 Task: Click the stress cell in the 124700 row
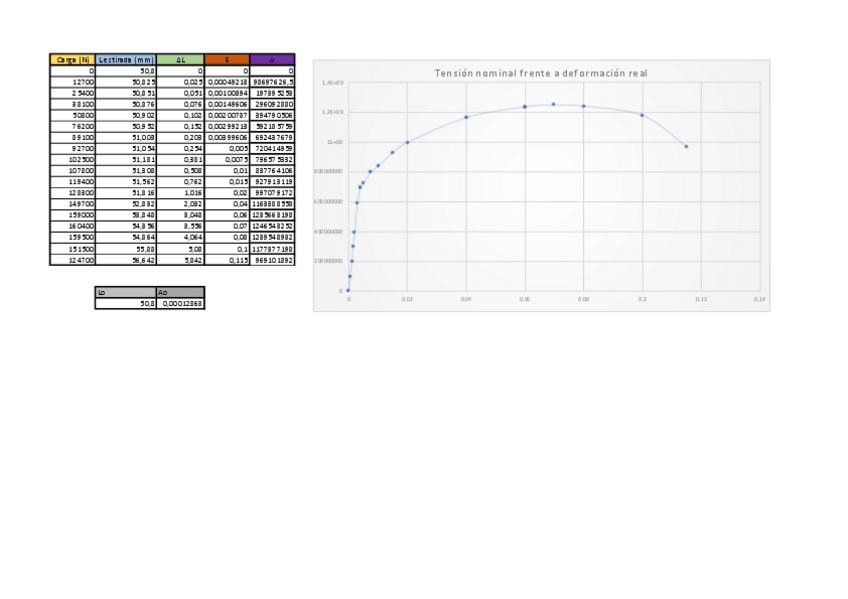(273, 260)
